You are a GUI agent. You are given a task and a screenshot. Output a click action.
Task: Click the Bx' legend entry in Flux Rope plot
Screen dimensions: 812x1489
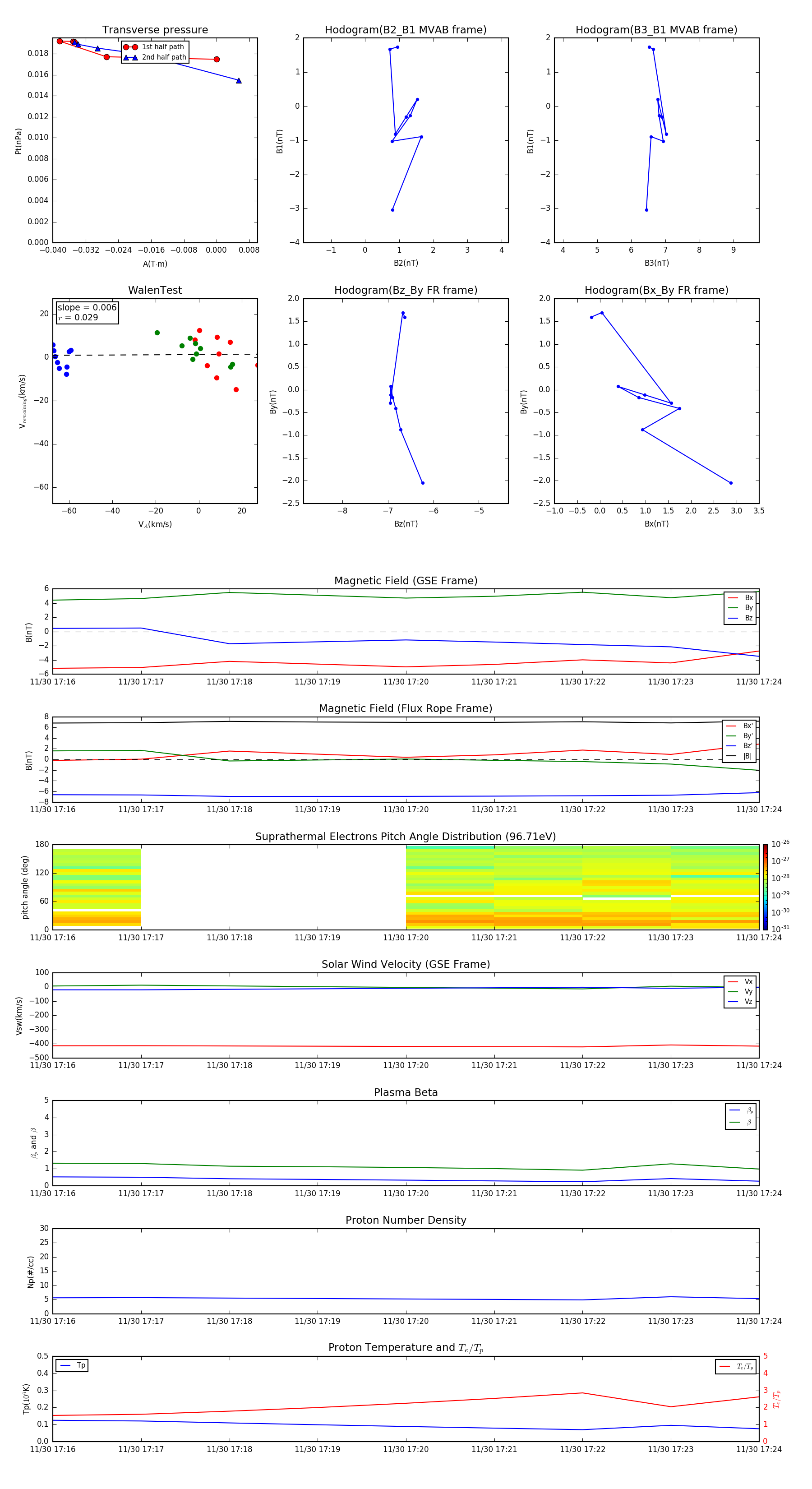(x=740, y=726)
